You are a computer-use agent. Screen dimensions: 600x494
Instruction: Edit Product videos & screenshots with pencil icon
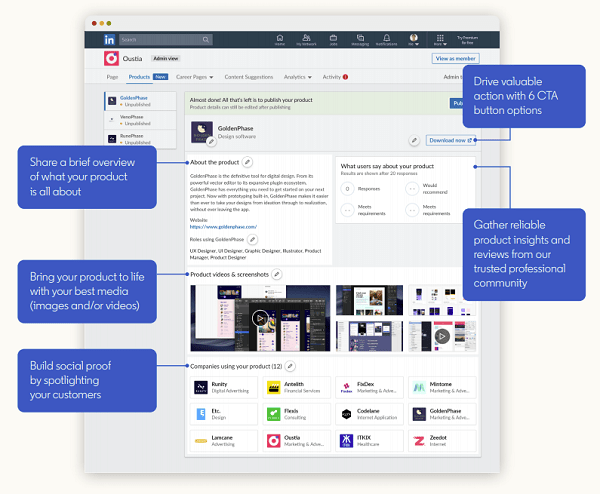[x=277, y=274]
